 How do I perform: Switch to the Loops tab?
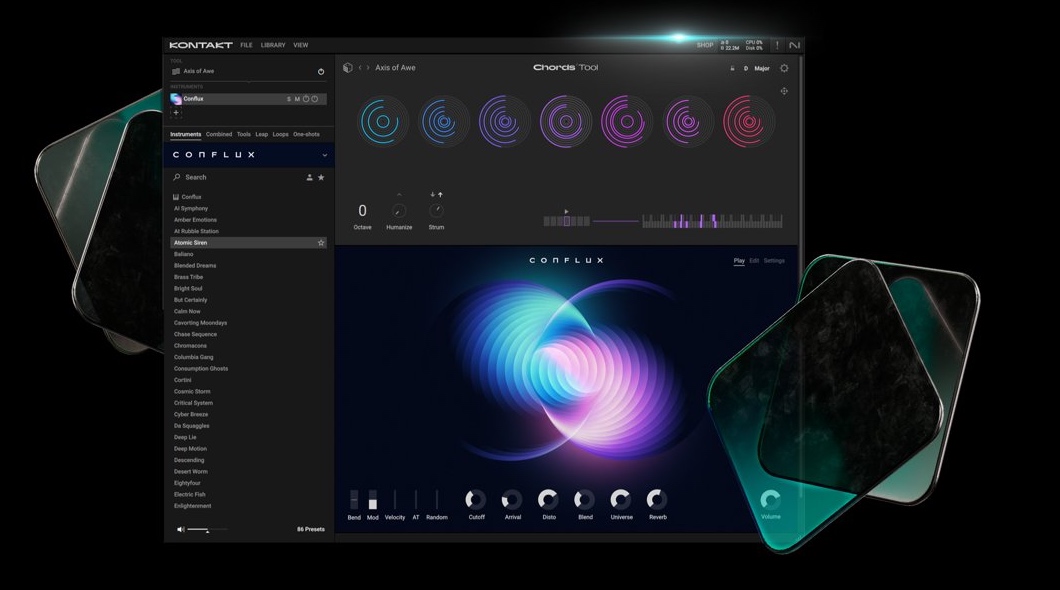[281, 134]
